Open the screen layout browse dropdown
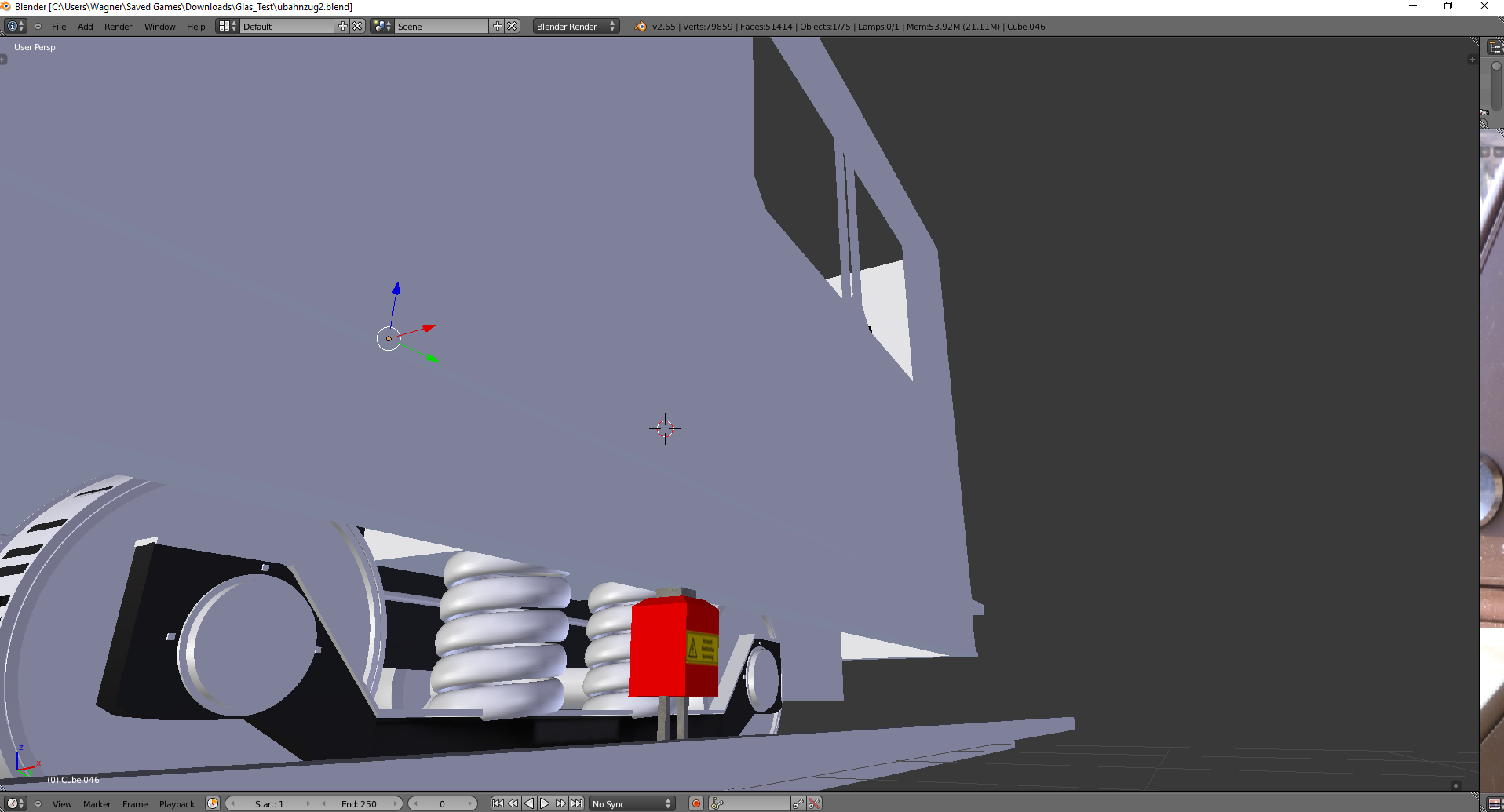Viewport: 1504px width, 812px height. tap(228, 26)
